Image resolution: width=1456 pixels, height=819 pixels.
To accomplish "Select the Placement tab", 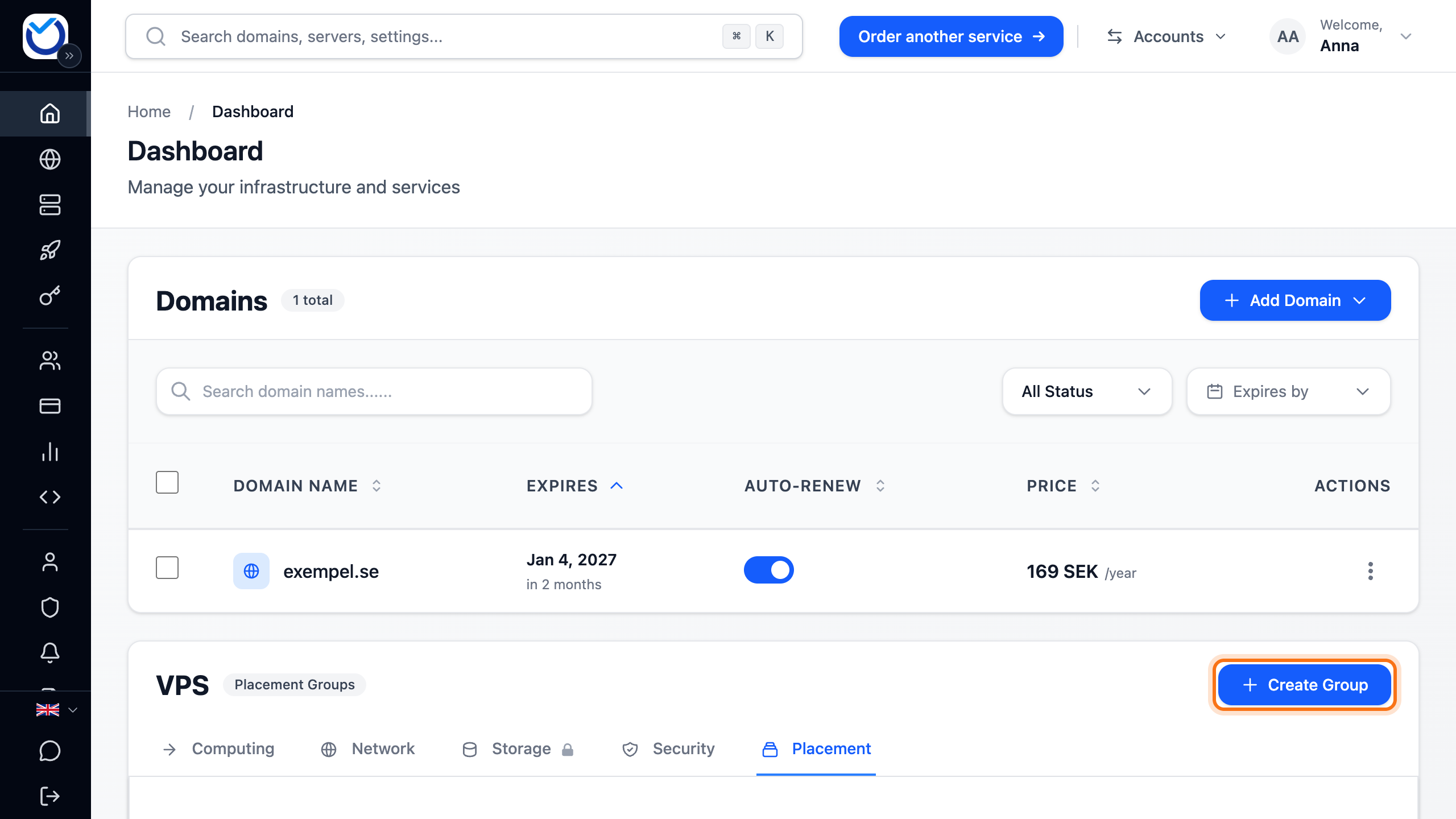I will (816, 748).
